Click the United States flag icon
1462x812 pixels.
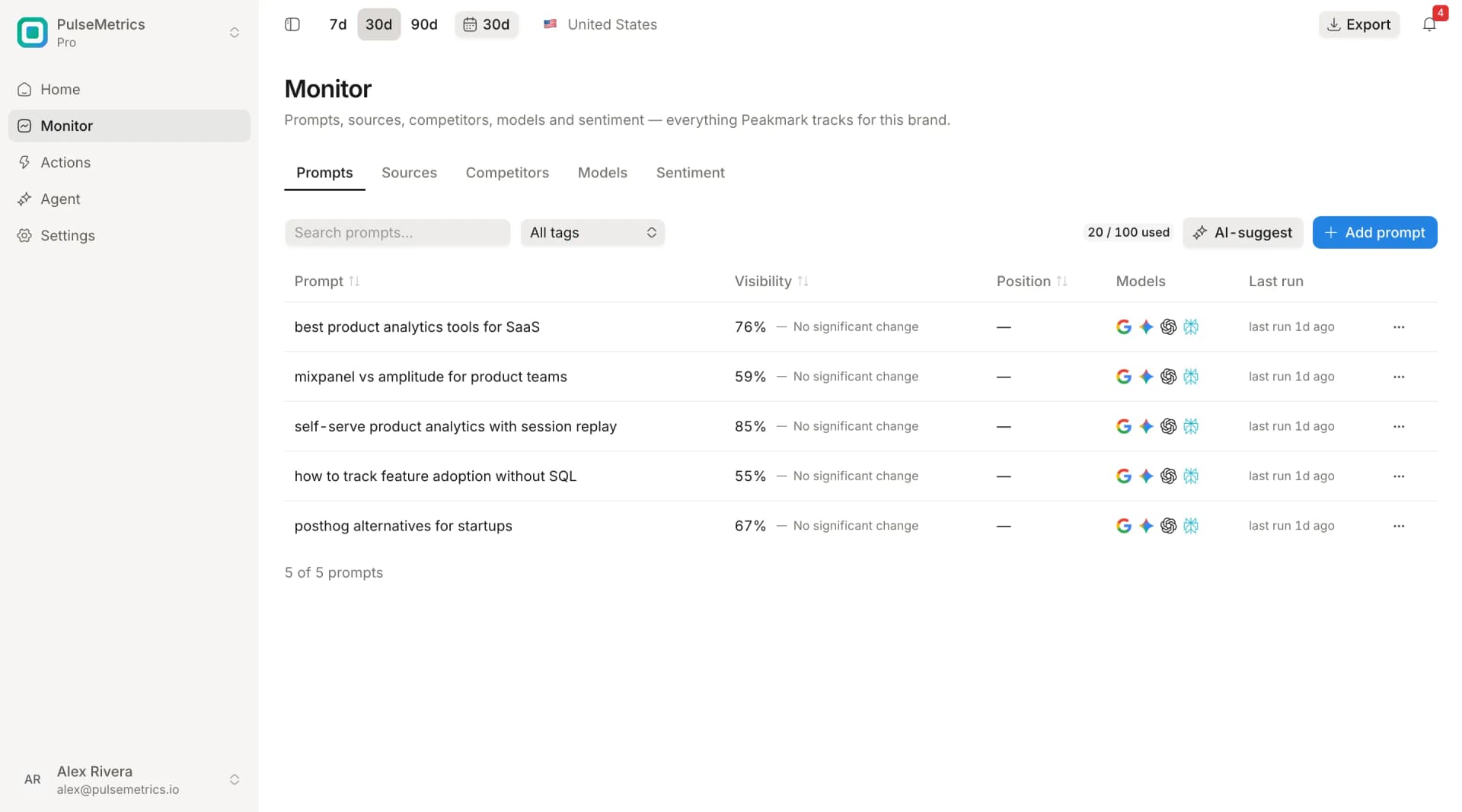click(550, 24)
